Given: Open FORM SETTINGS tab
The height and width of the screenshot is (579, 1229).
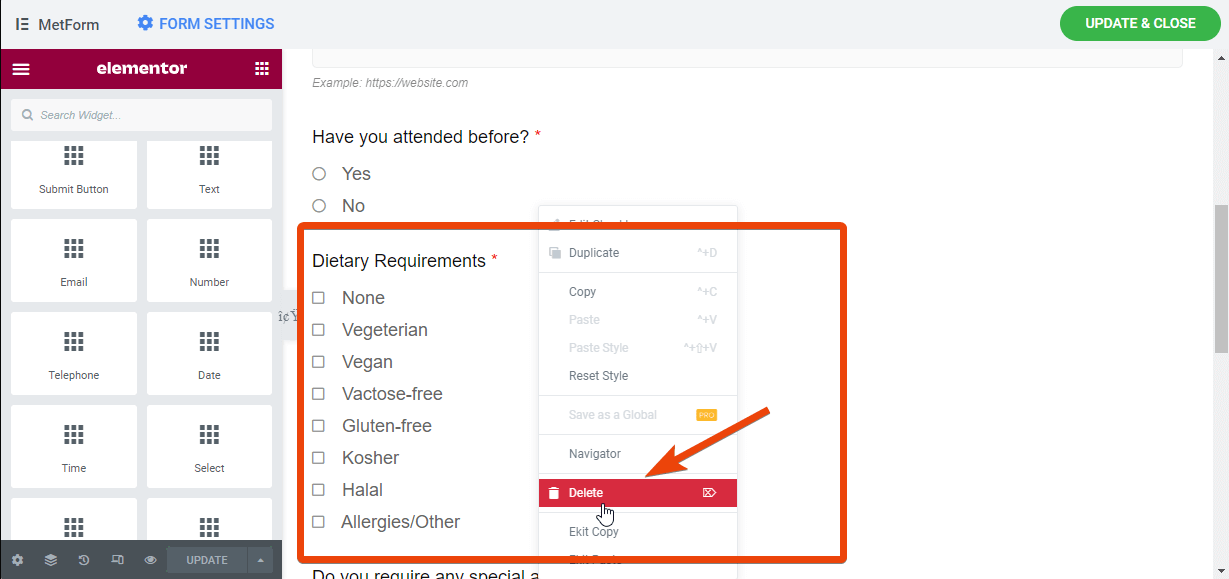Looking at the screenshot, I should coord(206,23).
